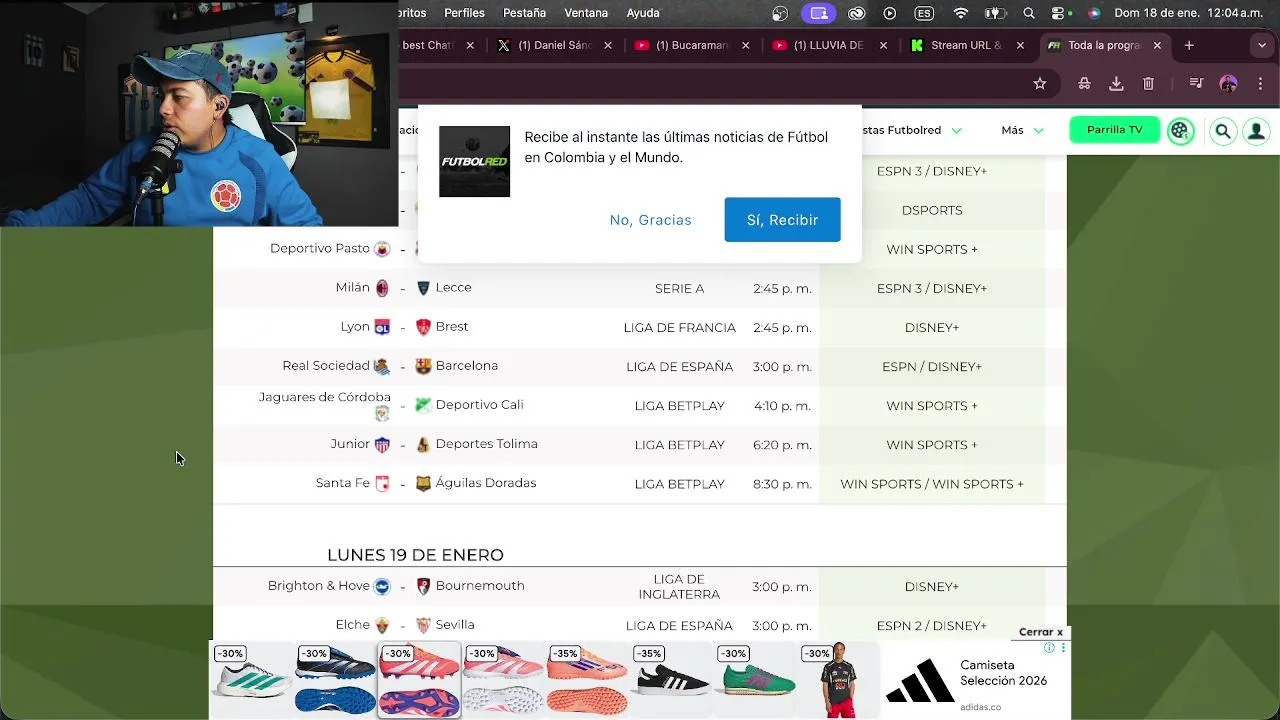Click the Camiseta Selección 2026 ad text
This screenshot has width=1280, height=720.
(x=1004, y=673)
